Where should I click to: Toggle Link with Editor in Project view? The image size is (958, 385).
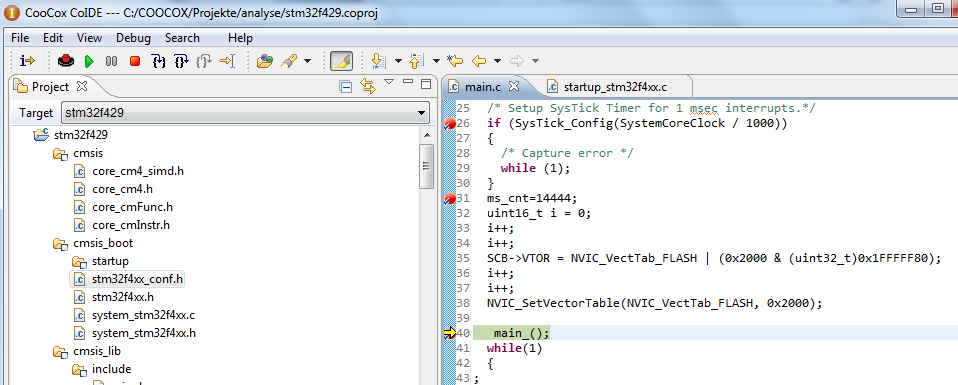coord(368,86)
